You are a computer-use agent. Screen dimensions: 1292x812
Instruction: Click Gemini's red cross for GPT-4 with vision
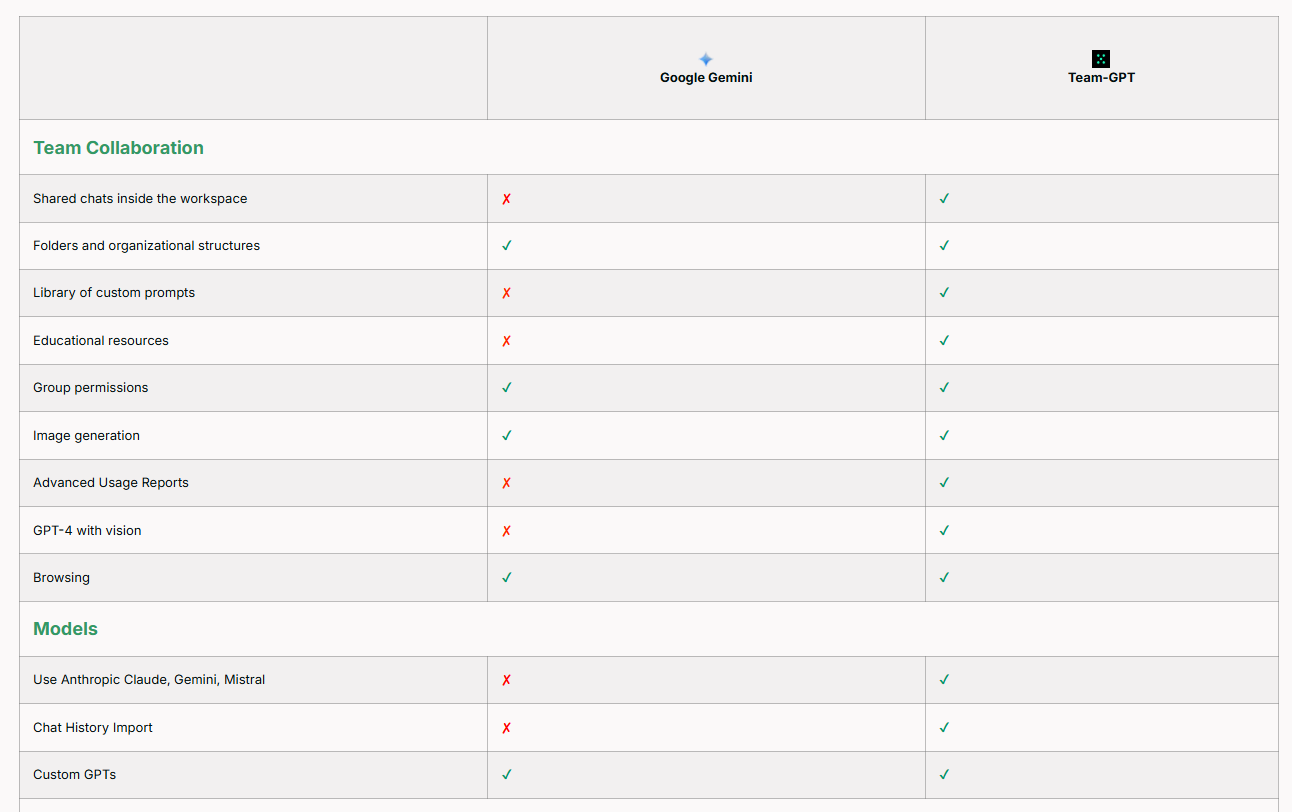coord(506,531)
